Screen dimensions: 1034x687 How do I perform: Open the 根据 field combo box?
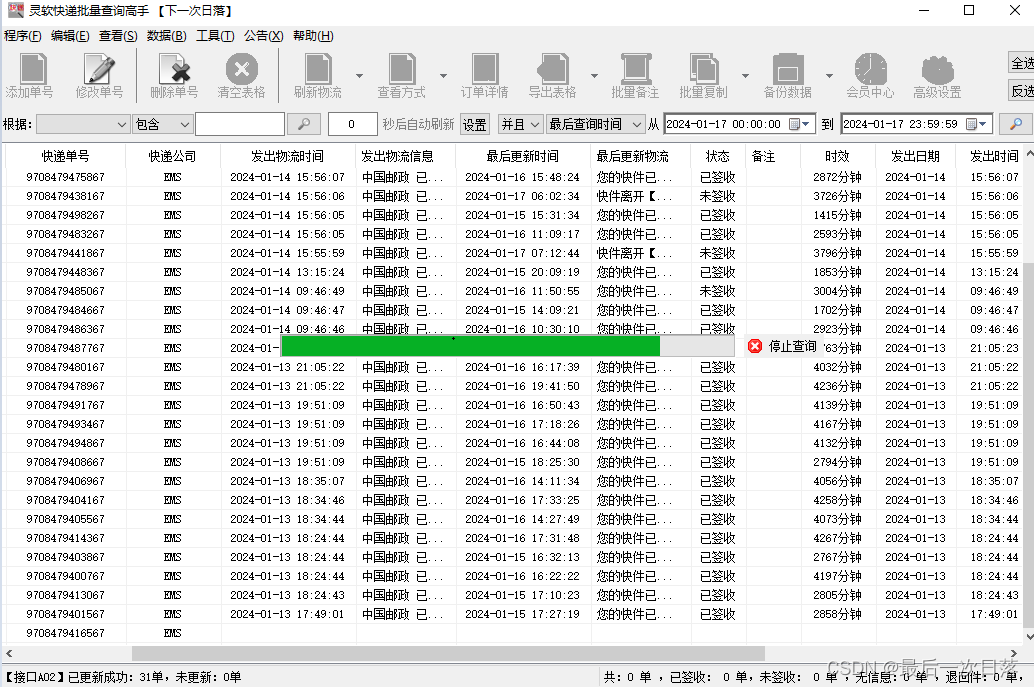coord(82,124)
